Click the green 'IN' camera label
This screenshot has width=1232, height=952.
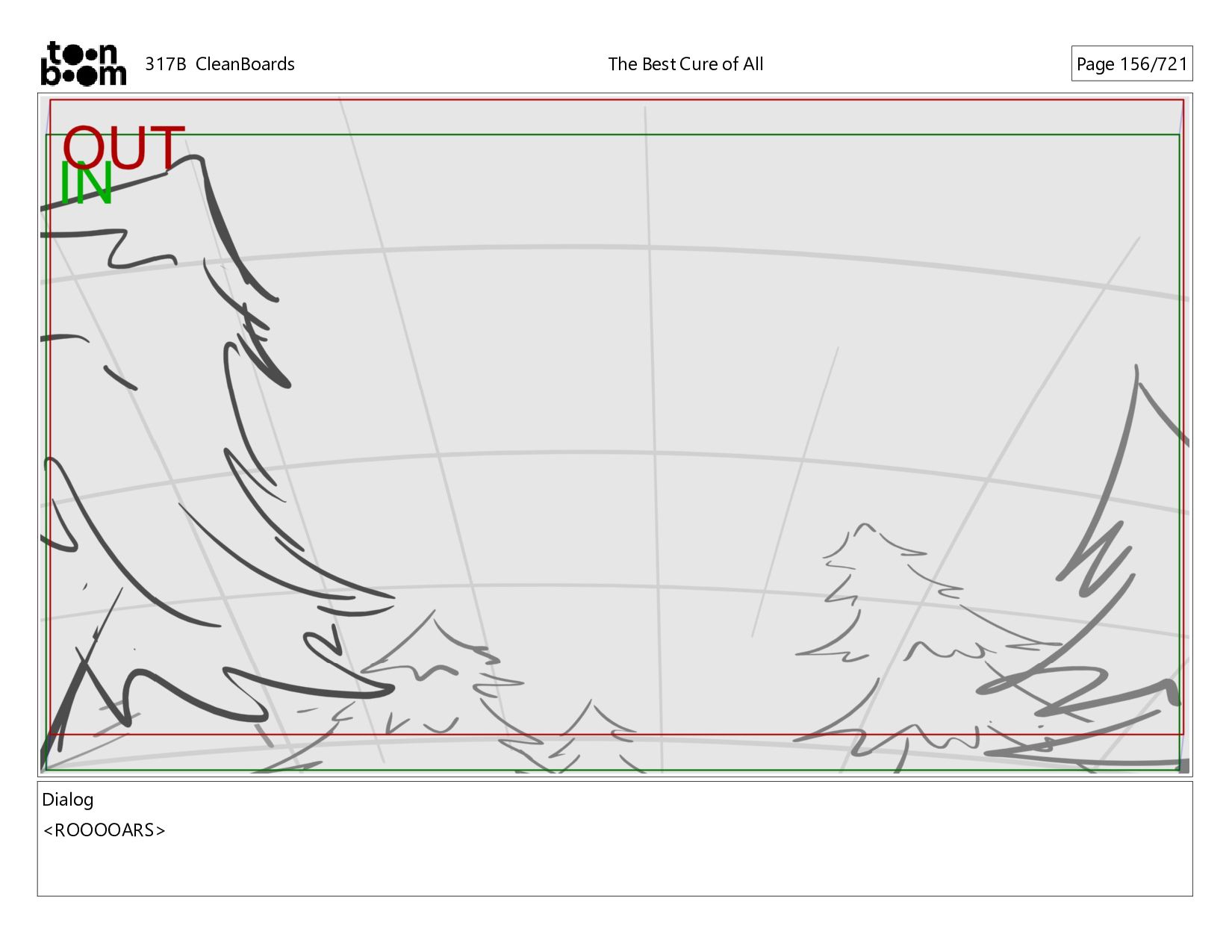point(86,183)
